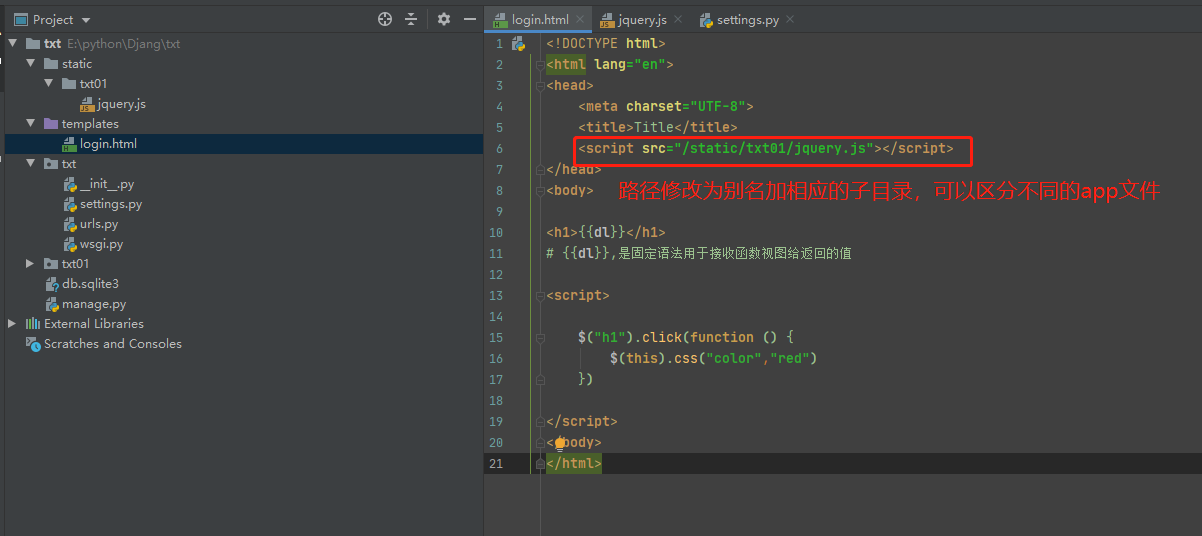Click the jquery.js file icon in tree
Screen dimensions: 1202x536
pos(87,104)
